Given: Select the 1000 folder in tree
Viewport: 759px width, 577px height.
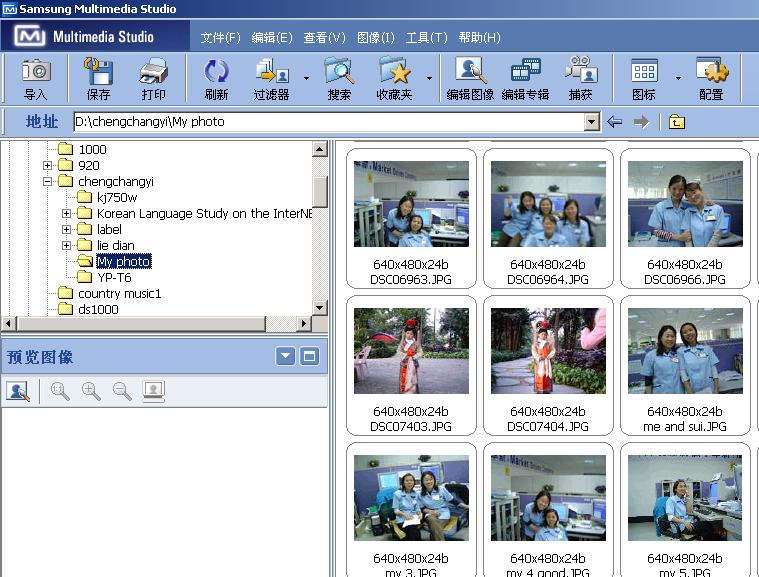Looking at the screenshot, I should point(82,149).
